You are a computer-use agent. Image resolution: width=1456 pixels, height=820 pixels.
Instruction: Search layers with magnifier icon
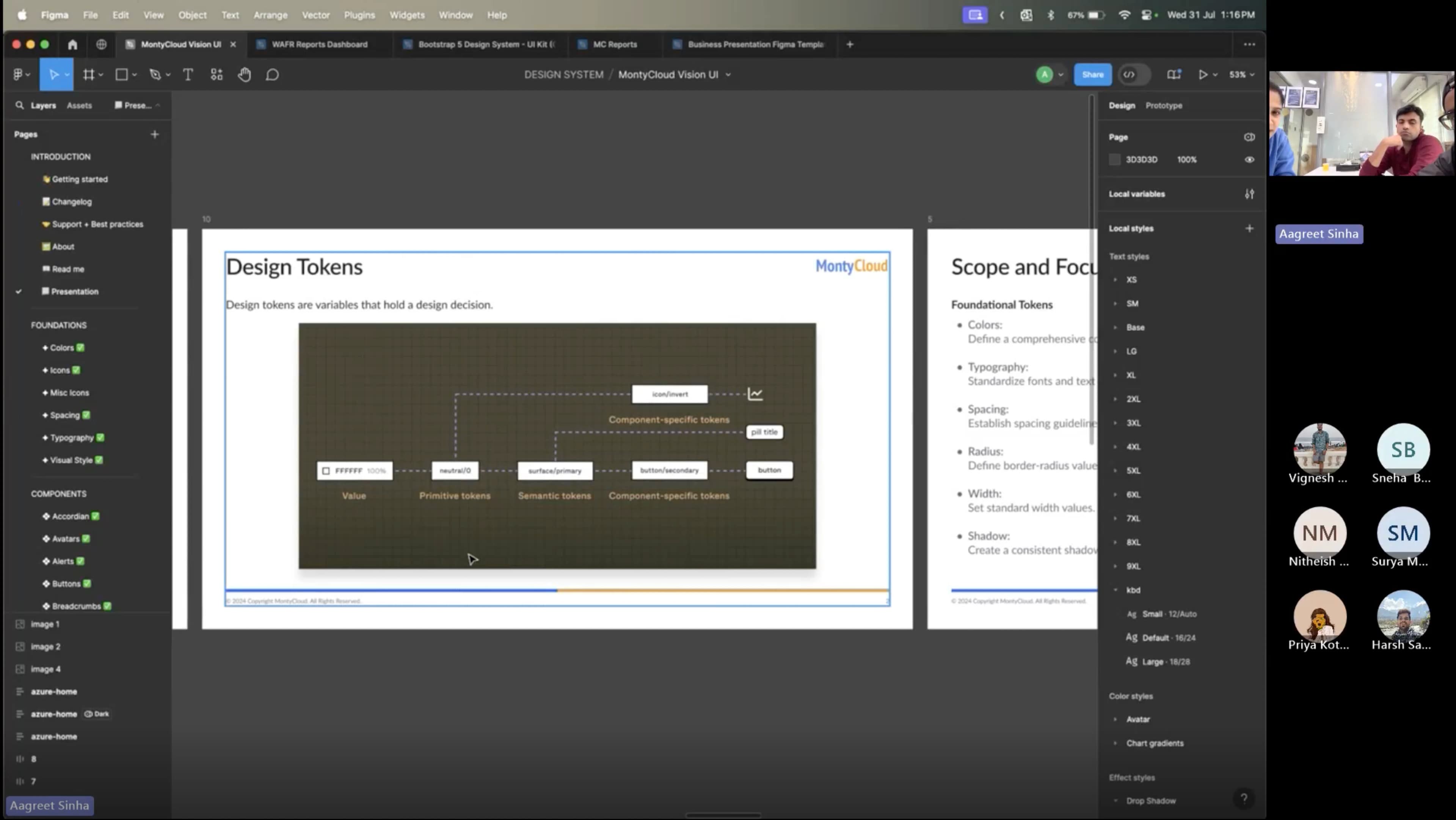[x=20, y=105]
